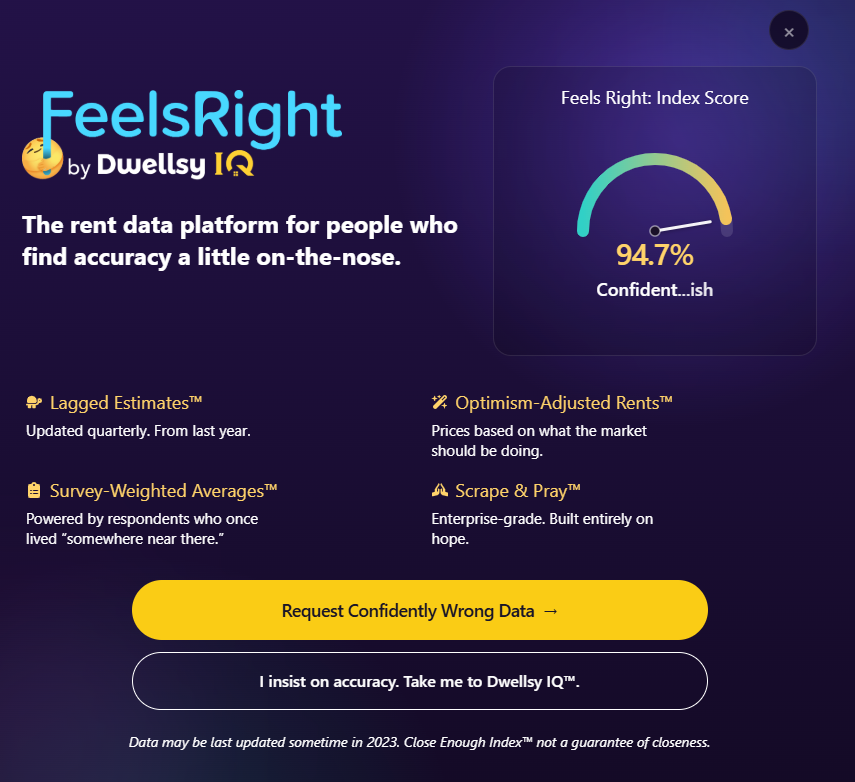Click the "Confident...ish" label under the score
The width and height of the screenshot is (855, 782).
[654, 290]
